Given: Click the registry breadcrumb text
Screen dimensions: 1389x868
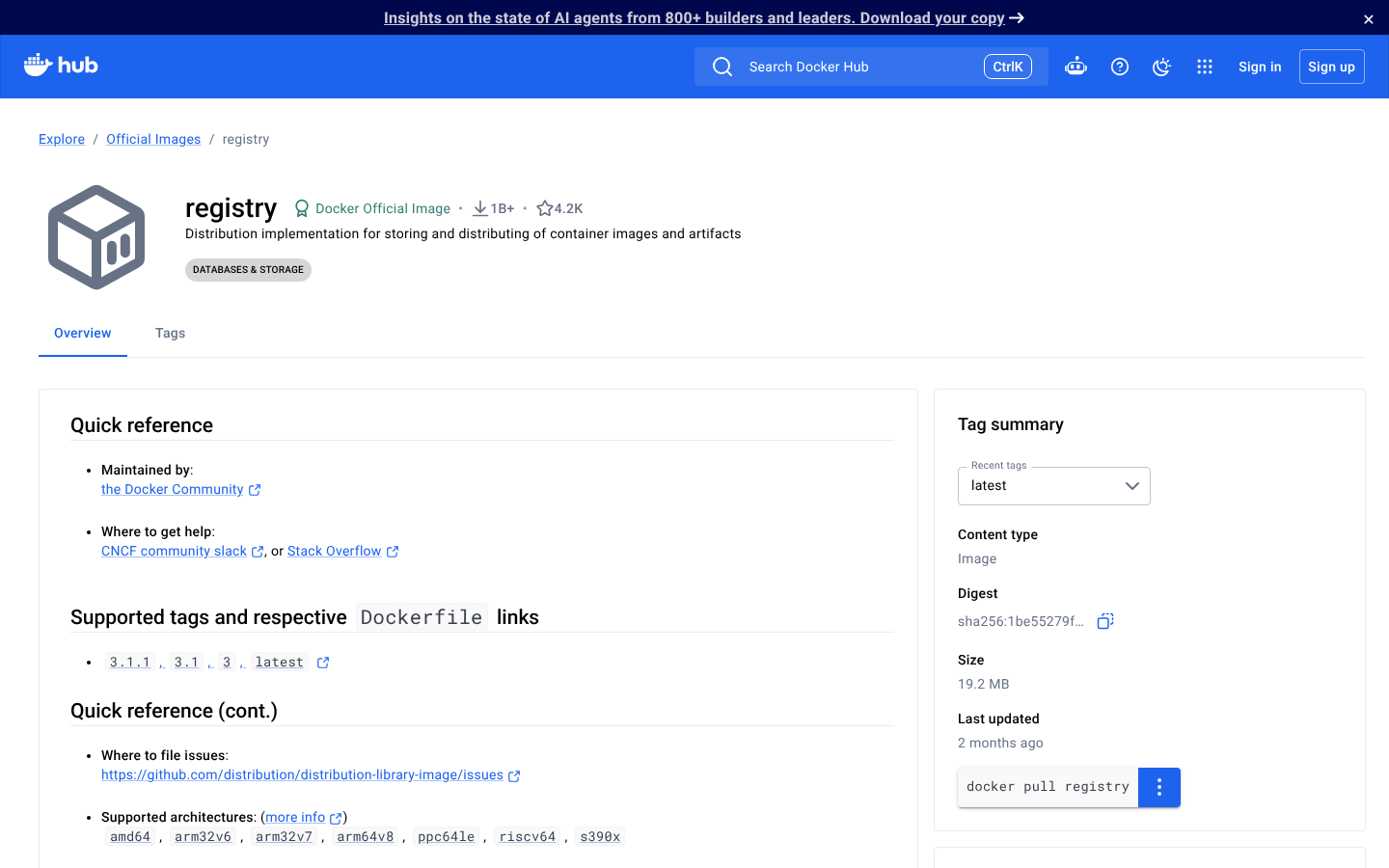Looking at the screenshot, I should click(x=246, y=139).
